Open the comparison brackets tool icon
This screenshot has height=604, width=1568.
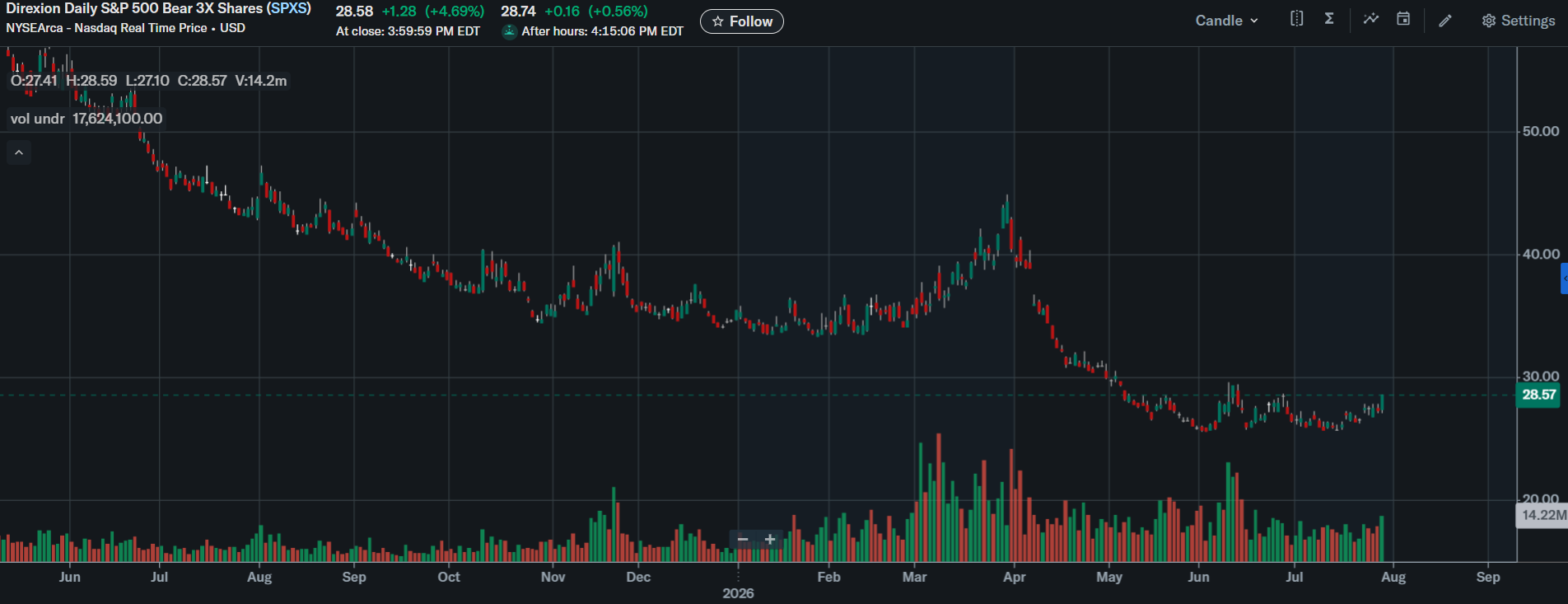pos(1296,19)
